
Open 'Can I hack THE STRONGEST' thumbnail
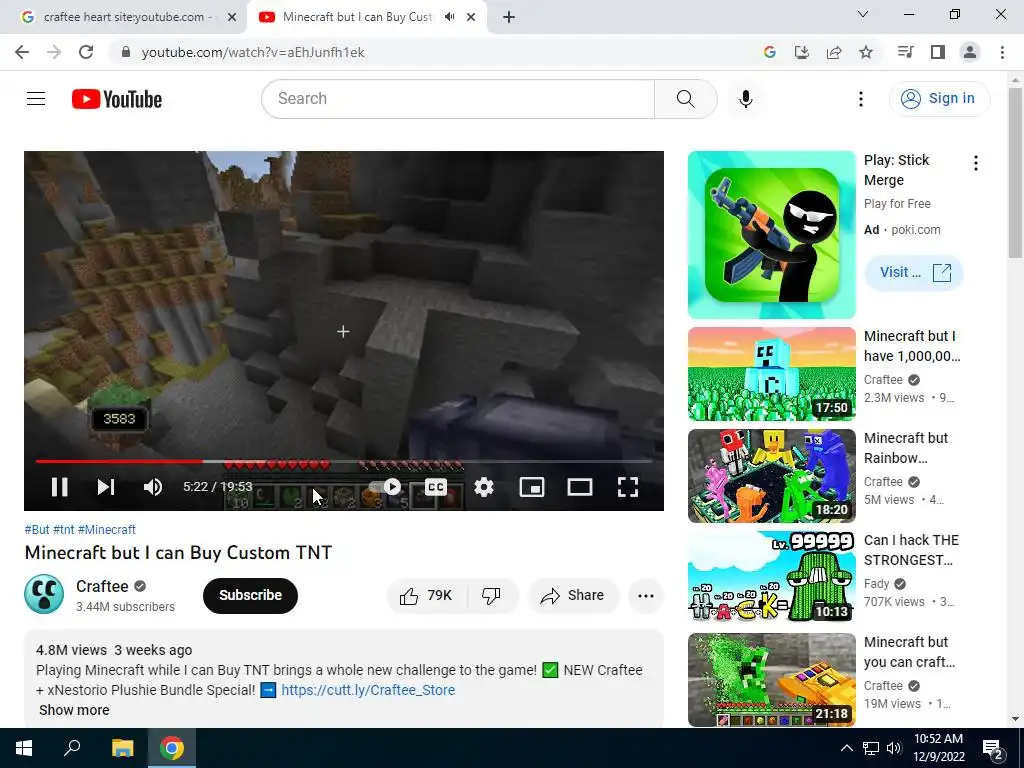(x=771, y=578)
